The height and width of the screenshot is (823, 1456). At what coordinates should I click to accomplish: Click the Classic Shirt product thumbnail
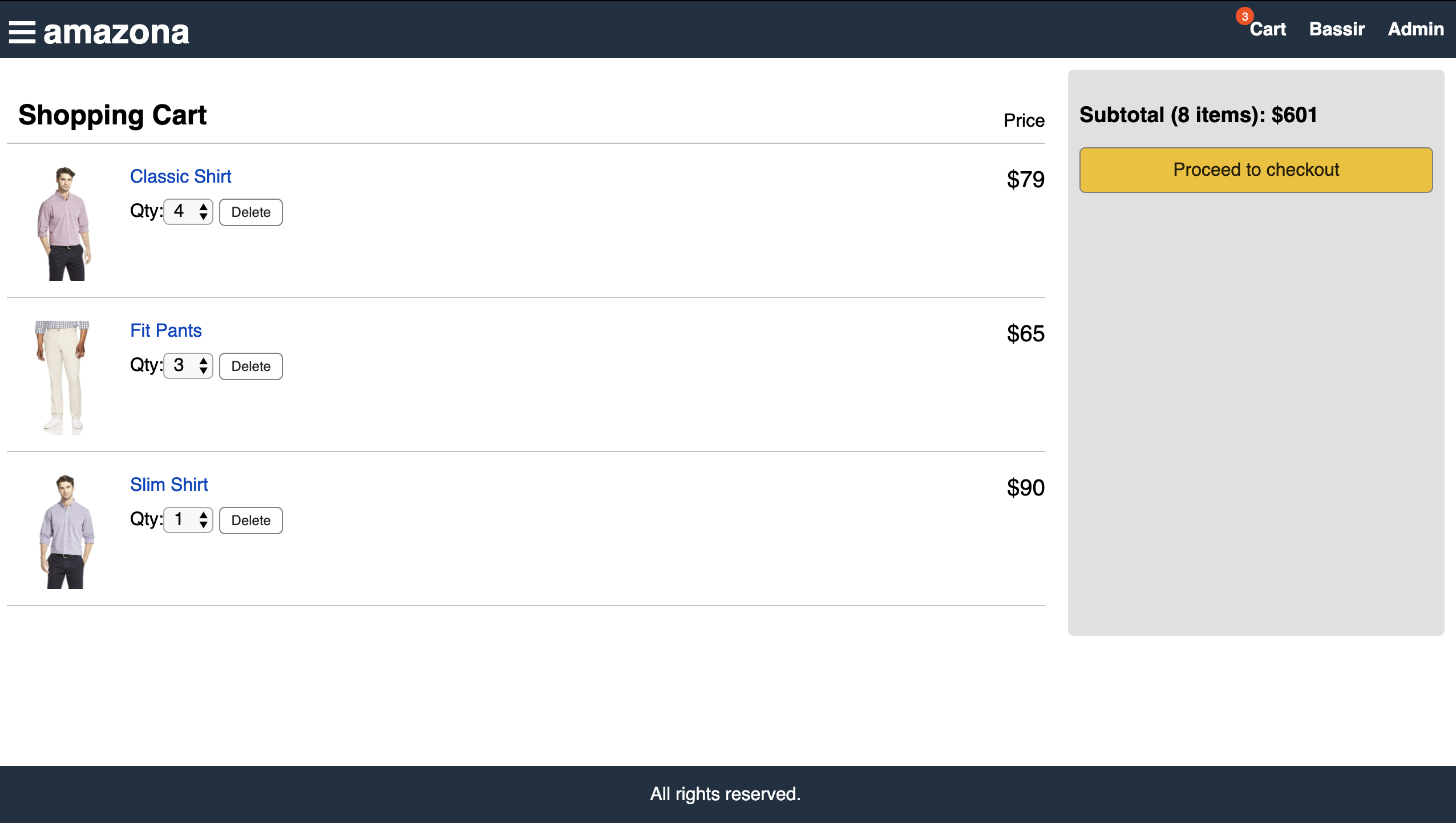[64, 224]
